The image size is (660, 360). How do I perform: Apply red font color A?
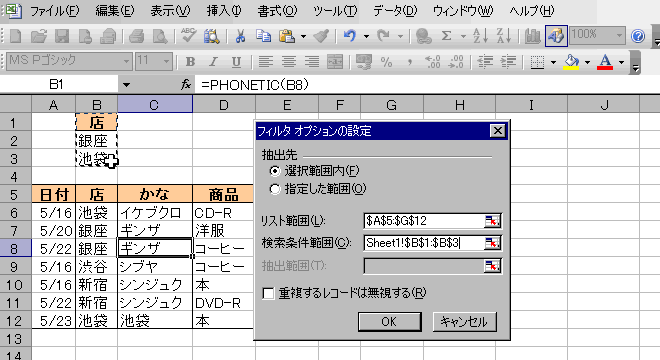tap(605, 62)
